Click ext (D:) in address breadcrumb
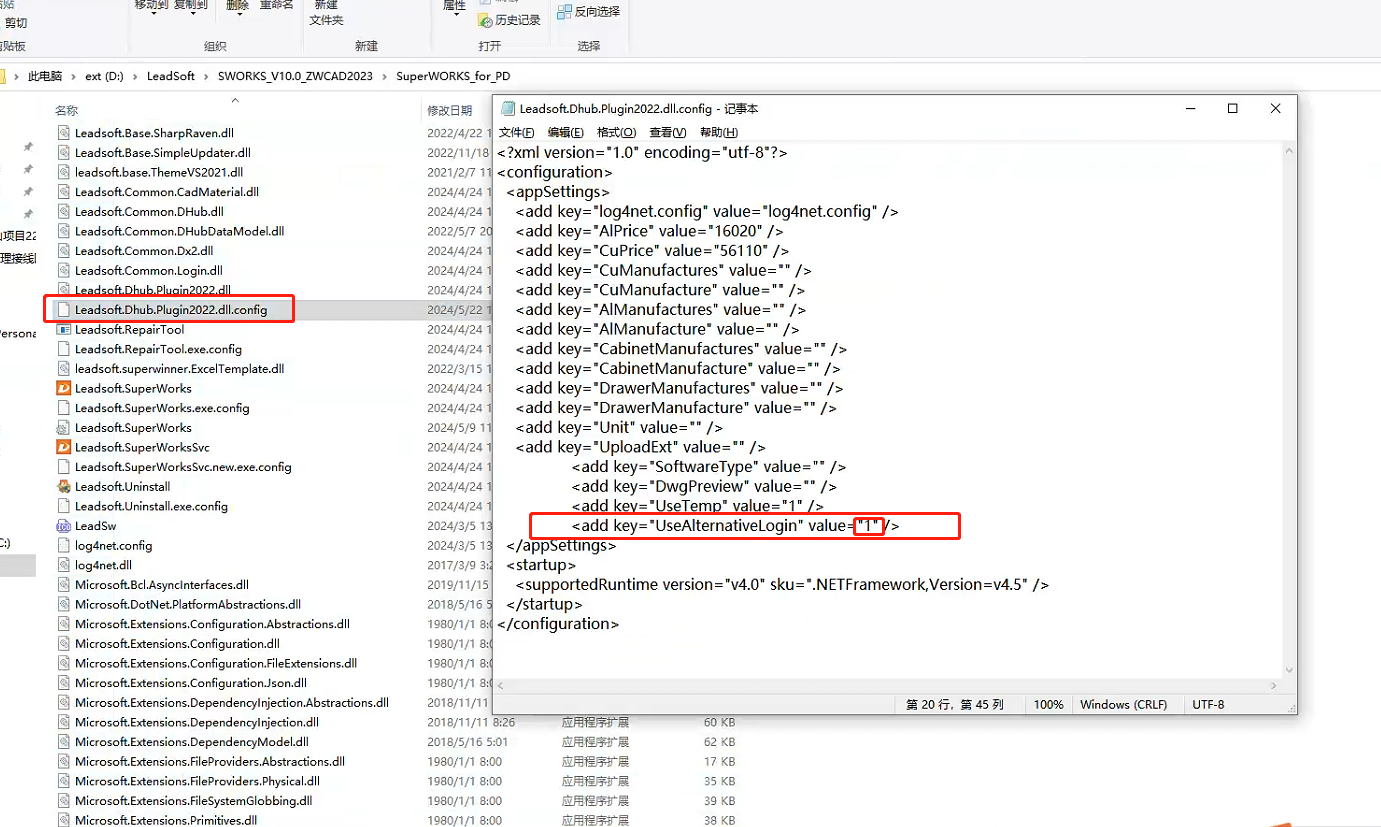This screenshot has height=827, width=1381. 105,76
